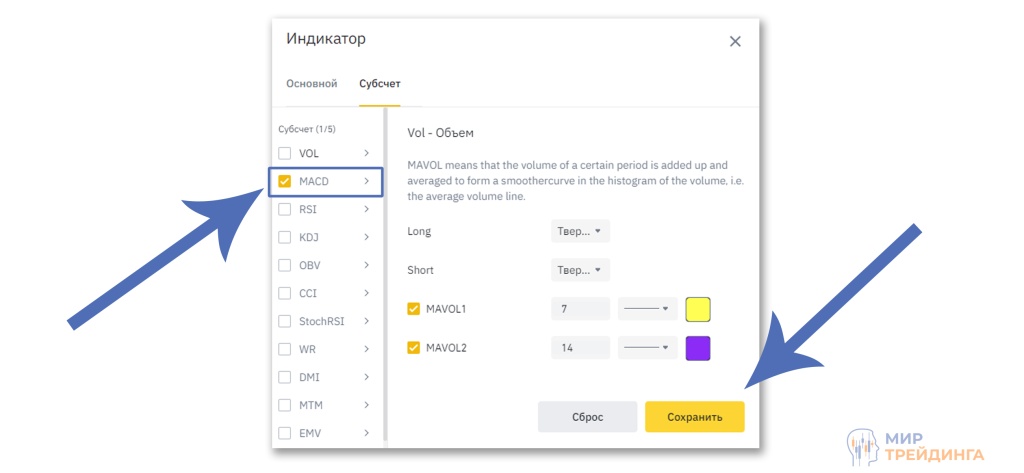Open WR settings chevron arrow
The width and height of the screenshot is (1024, 473).
[367, 350]
